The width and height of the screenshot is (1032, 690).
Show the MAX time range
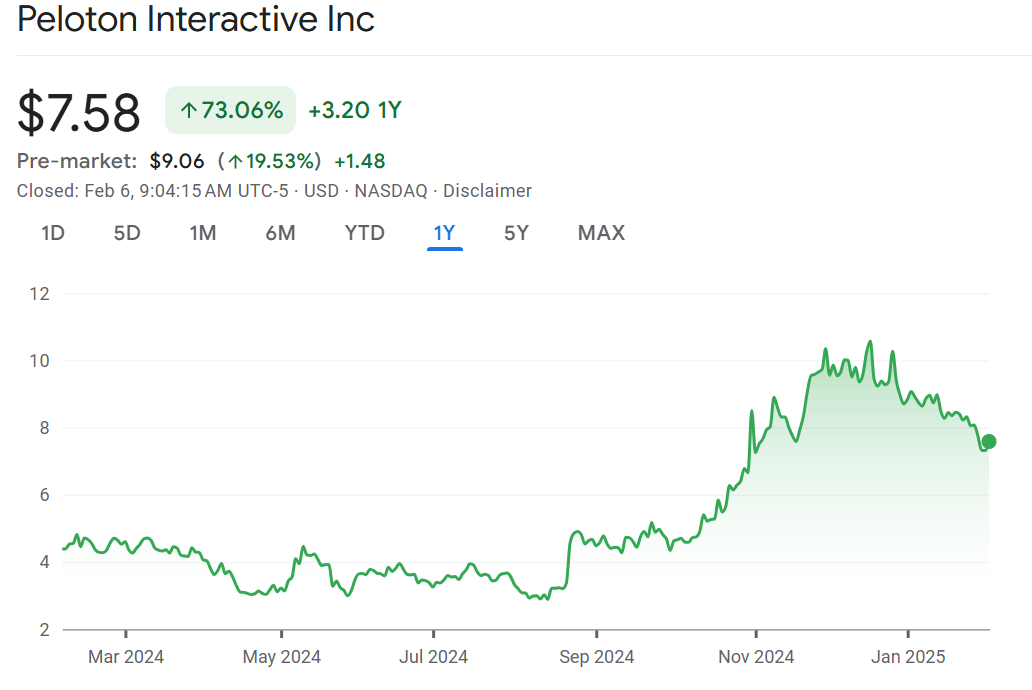(601, 233)
